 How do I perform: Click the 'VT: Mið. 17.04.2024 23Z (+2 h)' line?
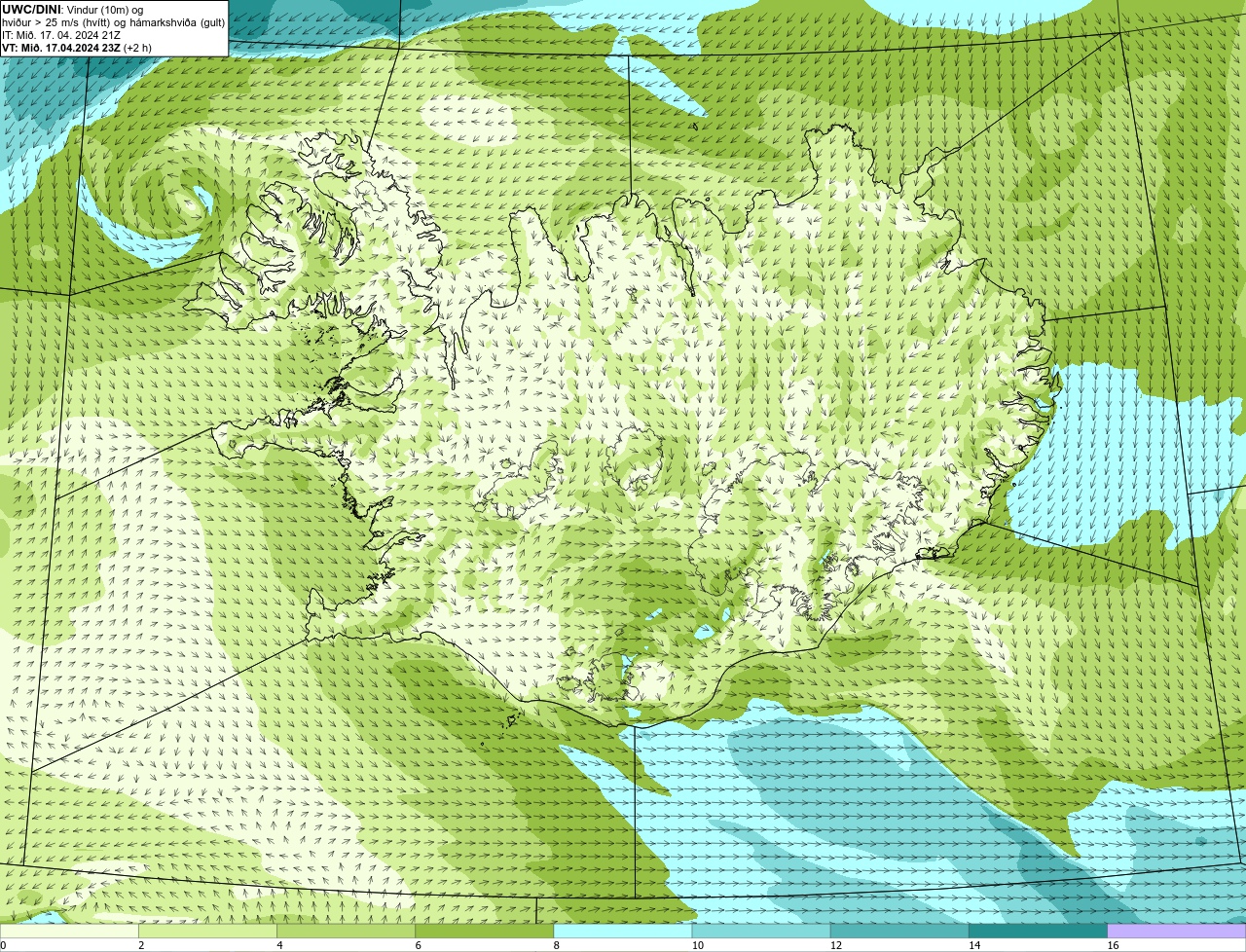click(77, 48)
